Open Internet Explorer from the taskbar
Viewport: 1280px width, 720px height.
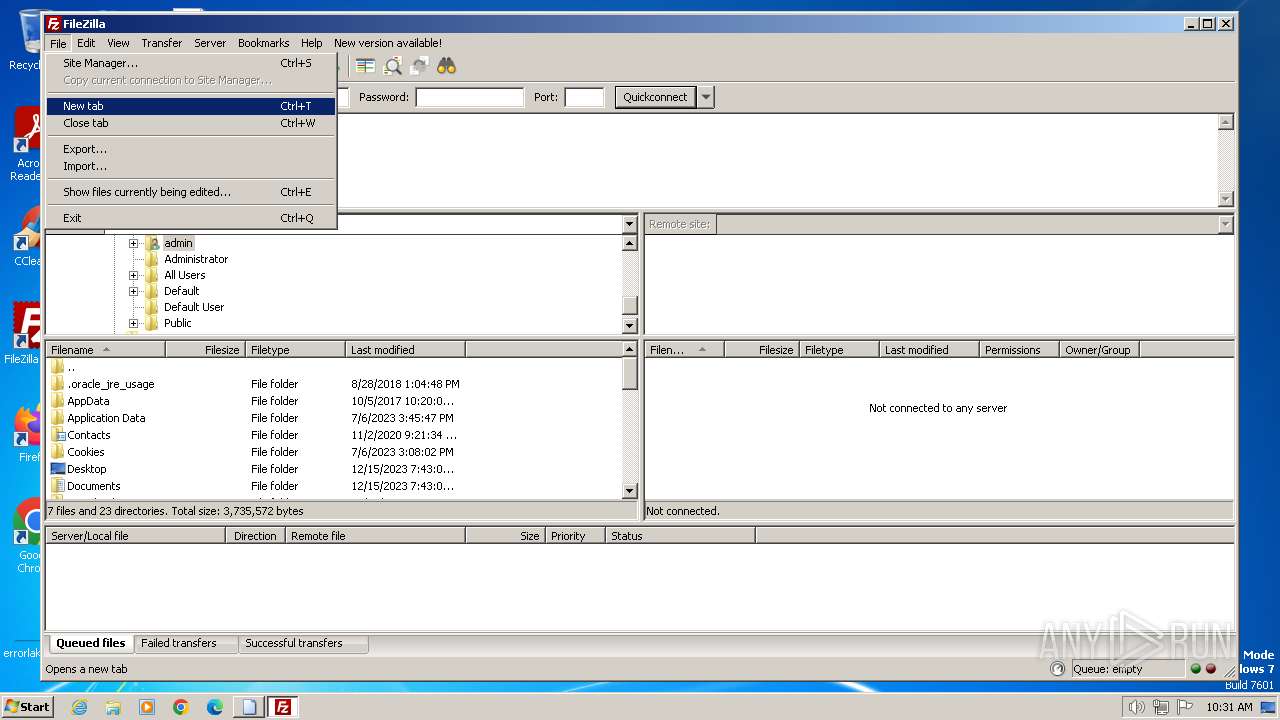coord(79,707)
